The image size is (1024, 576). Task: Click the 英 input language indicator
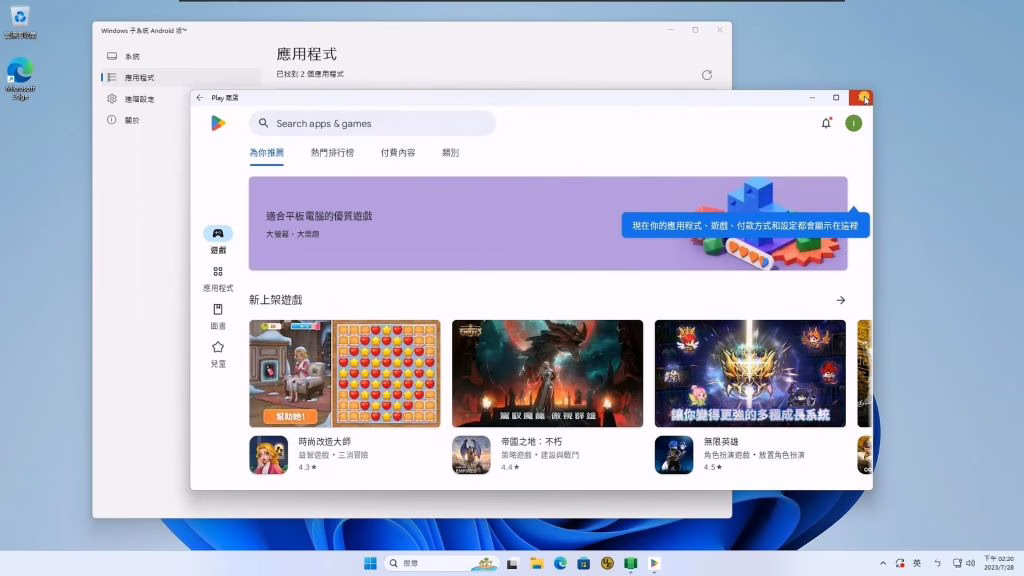coord(917,563)
